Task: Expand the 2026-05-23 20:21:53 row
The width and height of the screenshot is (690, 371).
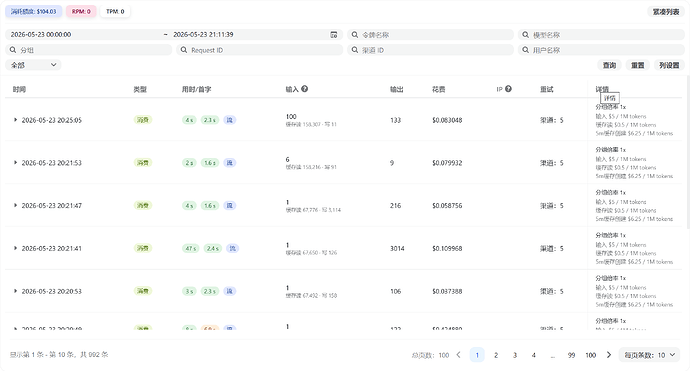Action: pyautogui.click(x=15, y=162)
